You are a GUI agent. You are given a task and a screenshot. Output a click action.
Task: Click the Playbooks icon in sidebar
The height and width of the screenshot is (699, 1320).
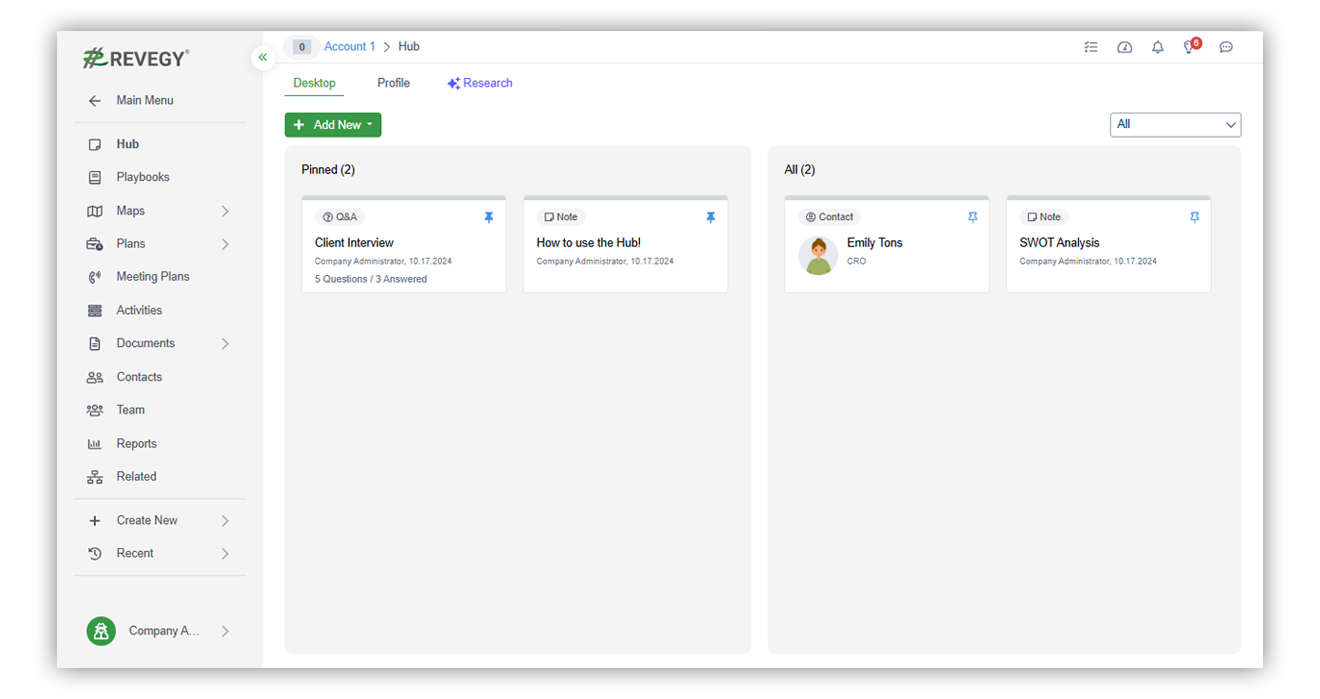point(95,177)
